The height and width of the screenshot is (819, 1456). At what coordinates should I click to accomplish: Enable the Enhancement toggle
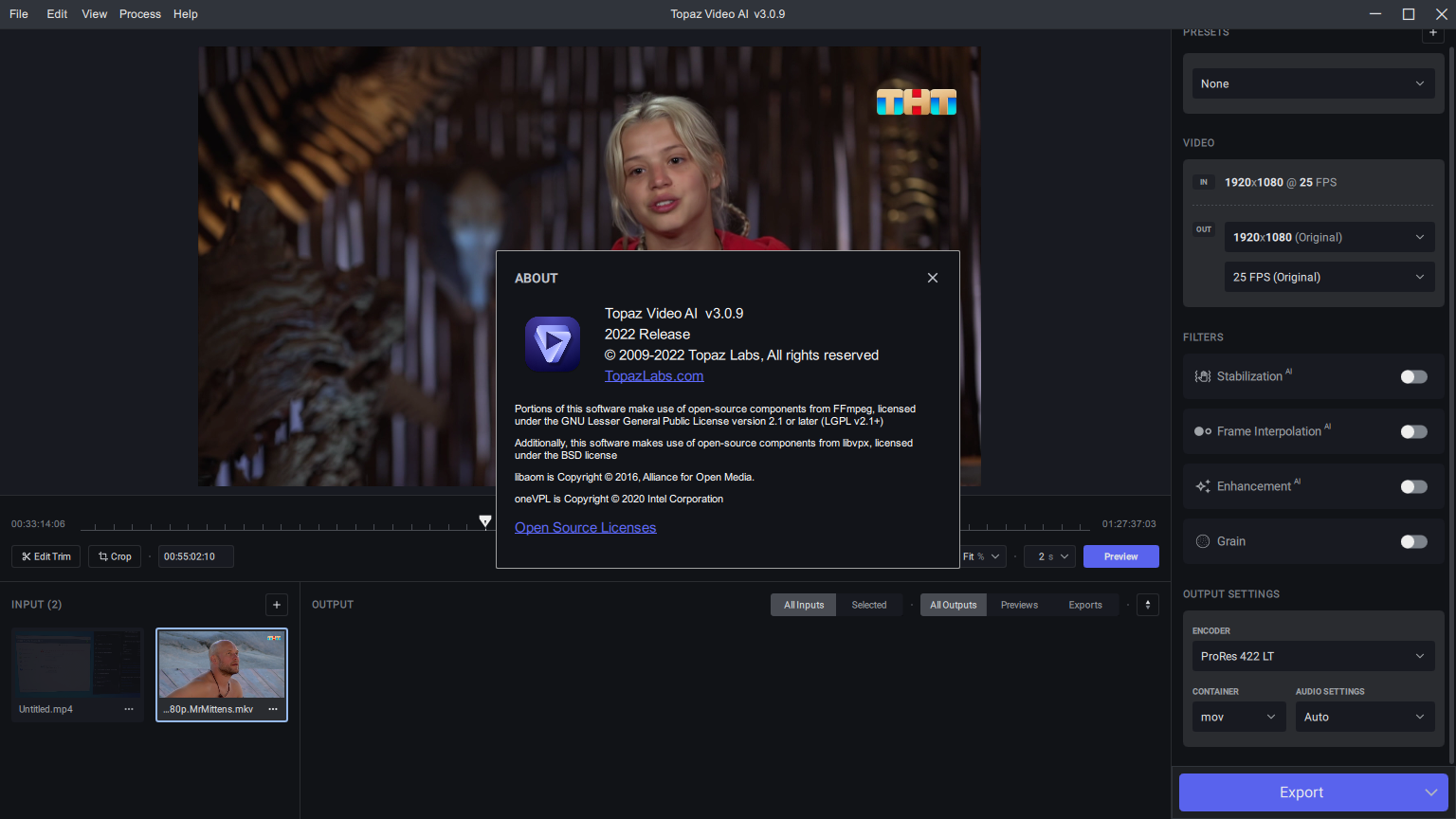[x=1413, y=486]
